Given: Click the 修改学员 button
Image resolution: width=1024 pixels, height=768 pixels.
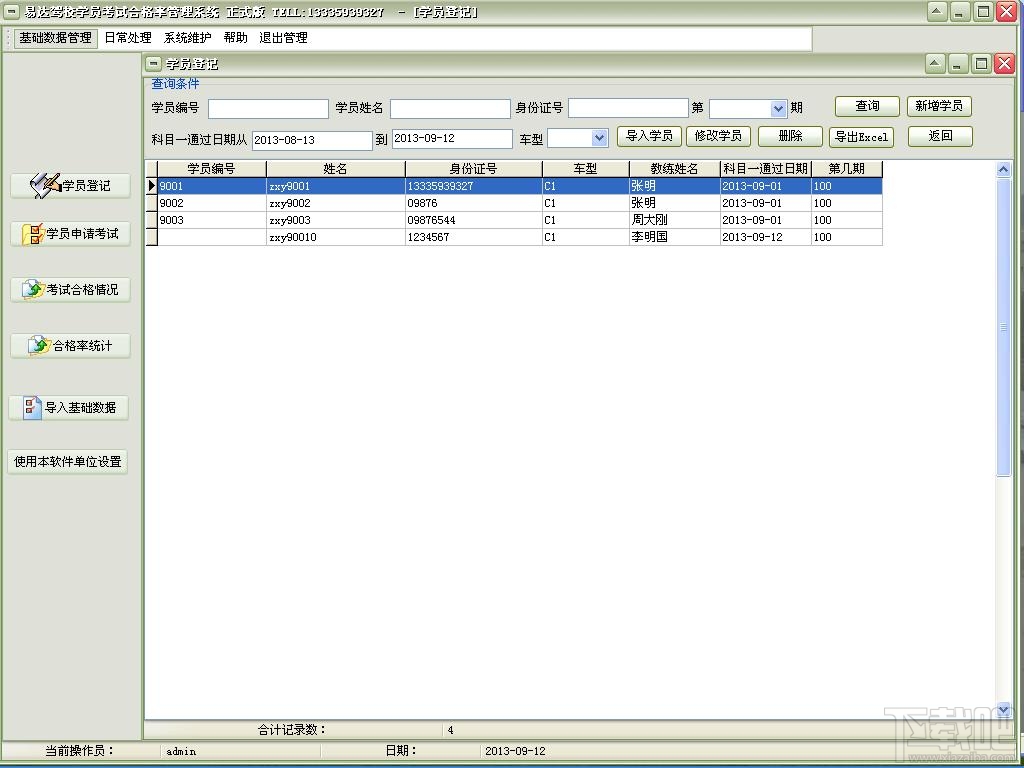Looking at the screenshot, I should click(x=718, y=136).
